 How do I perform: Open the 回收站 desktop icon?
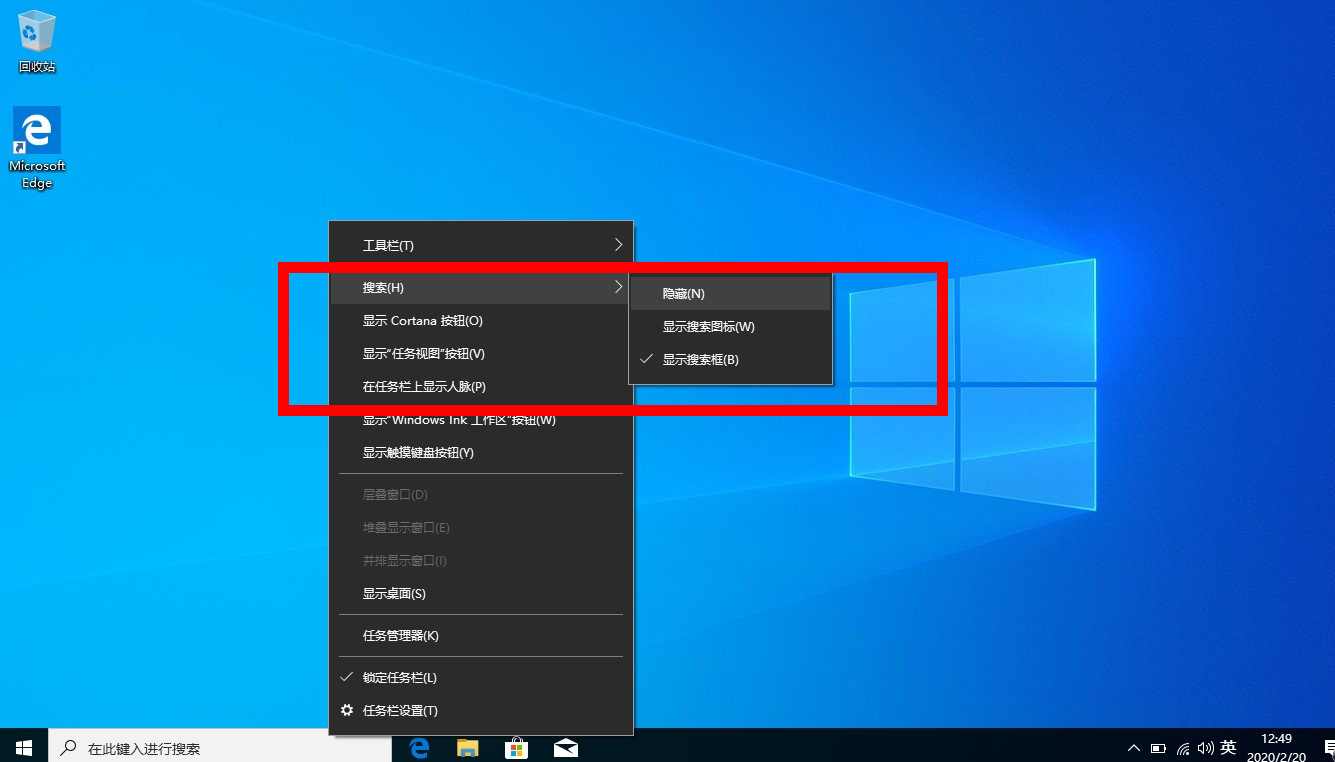36,38
